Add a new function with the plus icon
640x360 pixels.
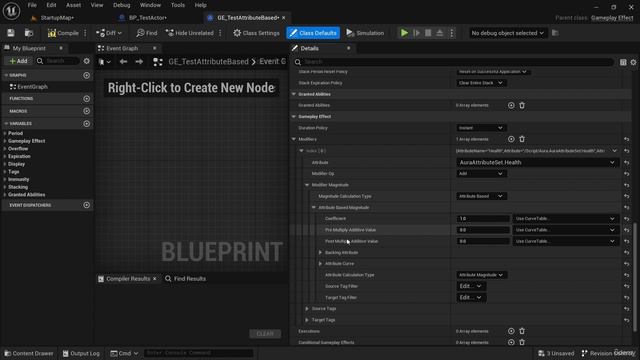tap(87, 99)
